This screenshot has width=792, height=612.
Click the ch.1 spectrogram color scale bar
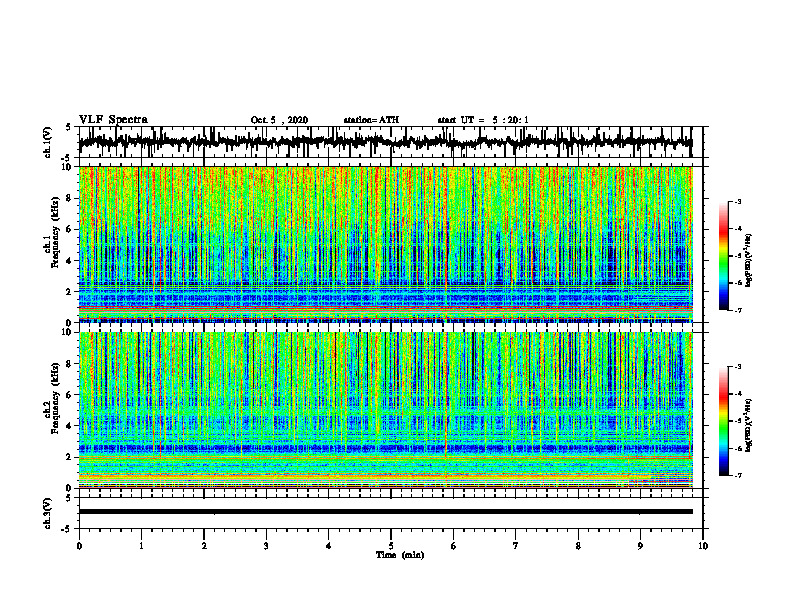(723, 256)
